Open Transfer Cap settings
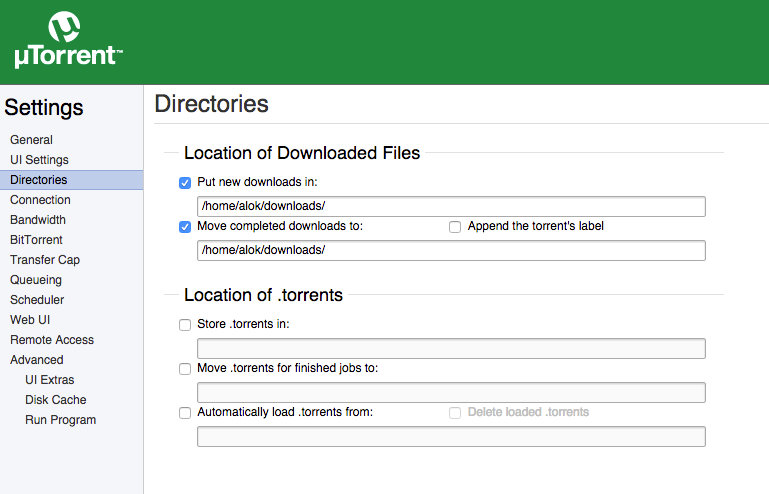 coord(45,260)
